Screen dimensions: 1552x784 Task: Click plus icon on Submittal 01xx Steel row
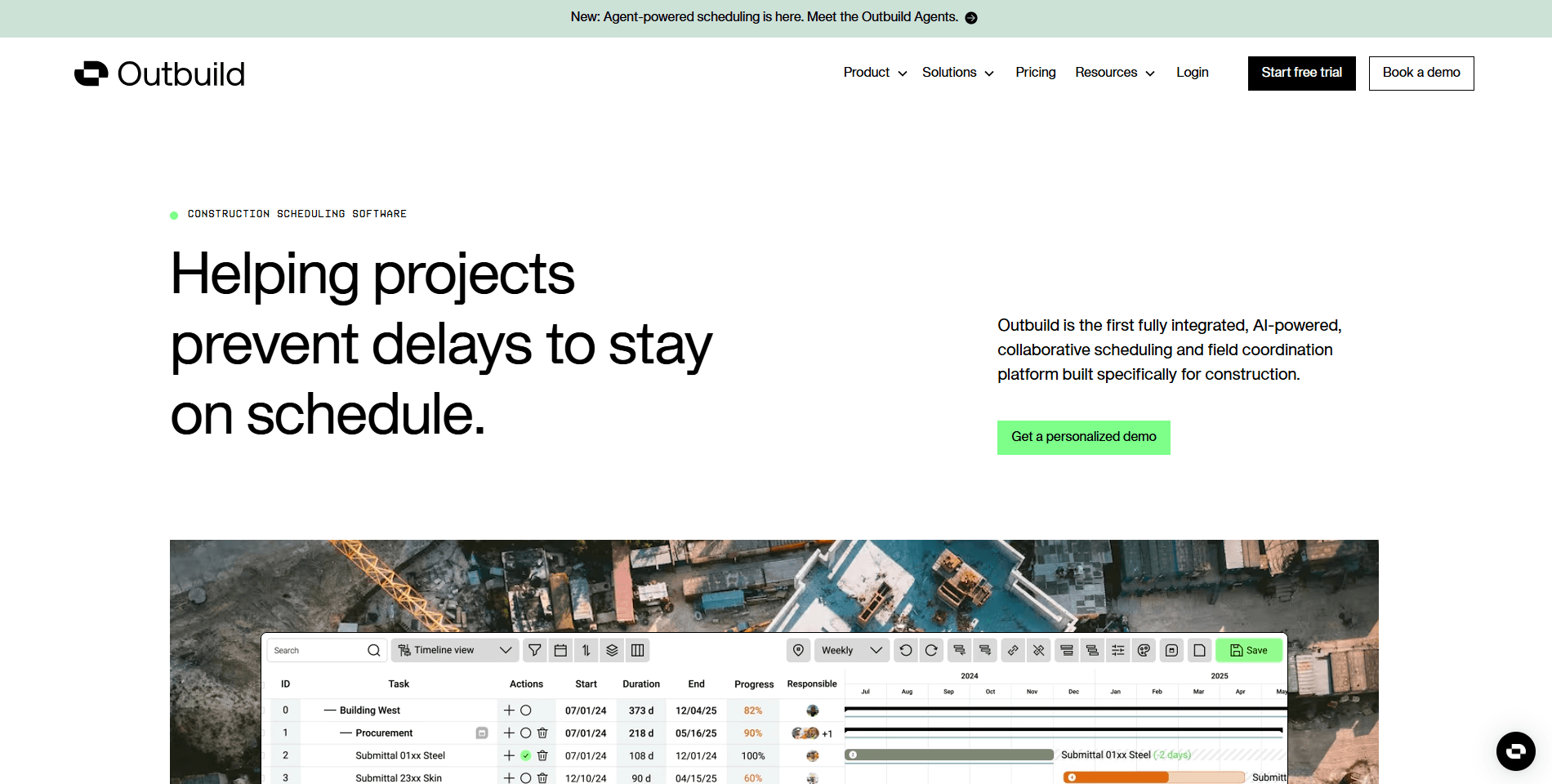pos(509,755)
